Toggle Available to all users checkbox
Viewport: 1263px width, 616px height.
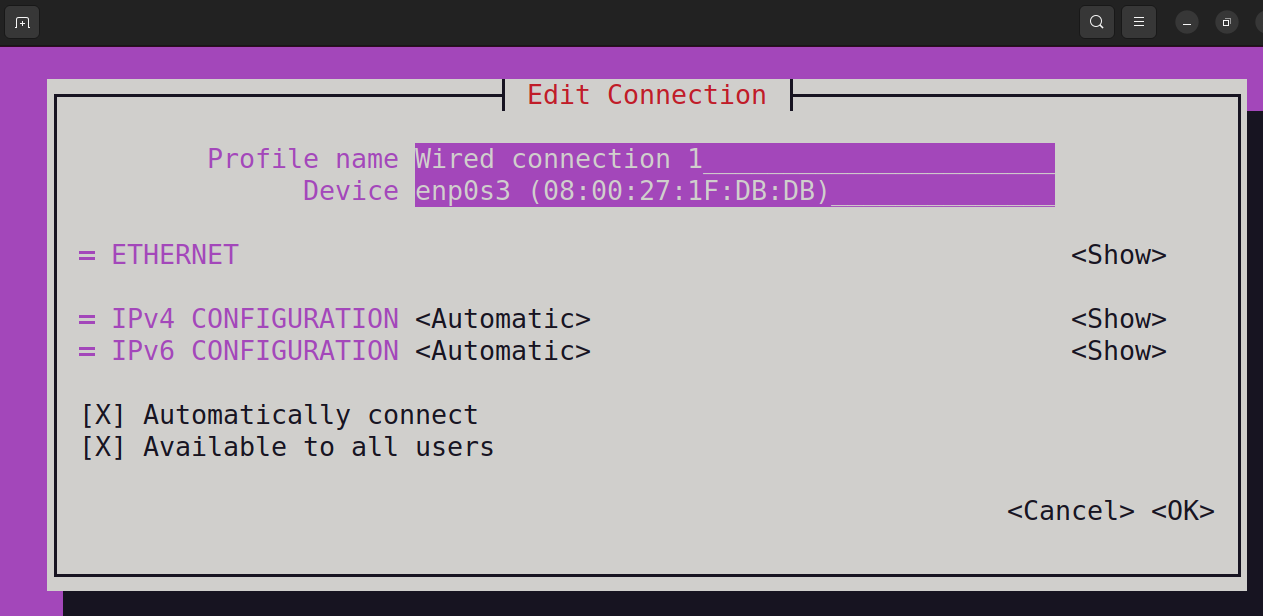point(103,447)
